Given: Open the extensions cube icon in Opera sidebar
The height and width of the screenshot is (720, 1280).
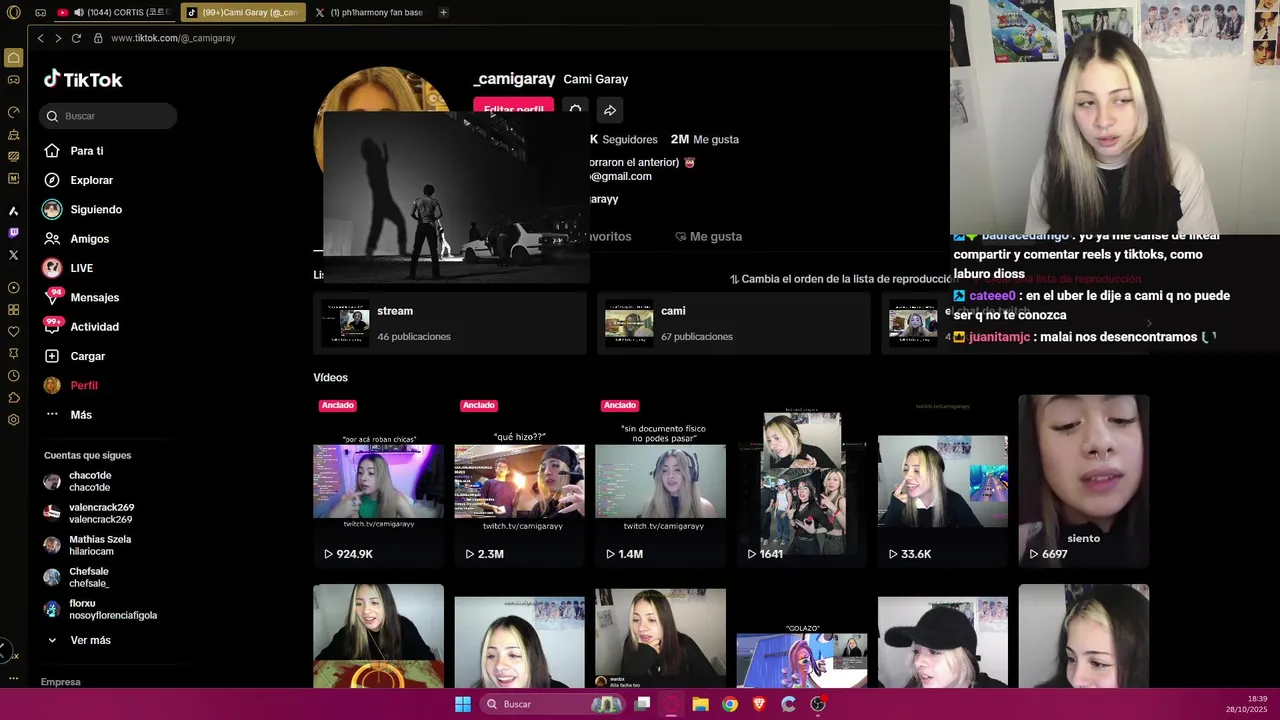Looking at the screenshot, I should tap(13, 398).
